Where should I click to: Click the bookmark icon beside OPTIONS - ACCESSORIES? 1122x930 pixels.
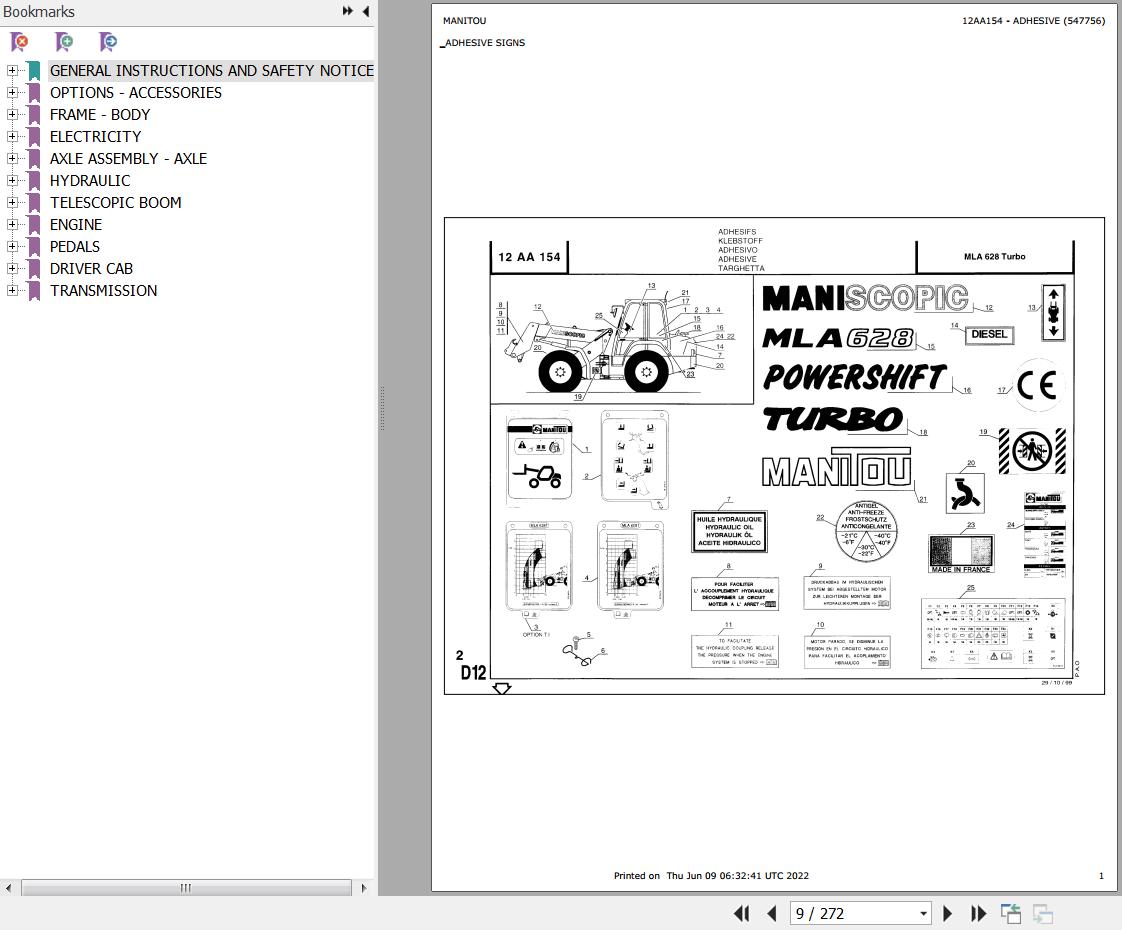pos(34,93)
